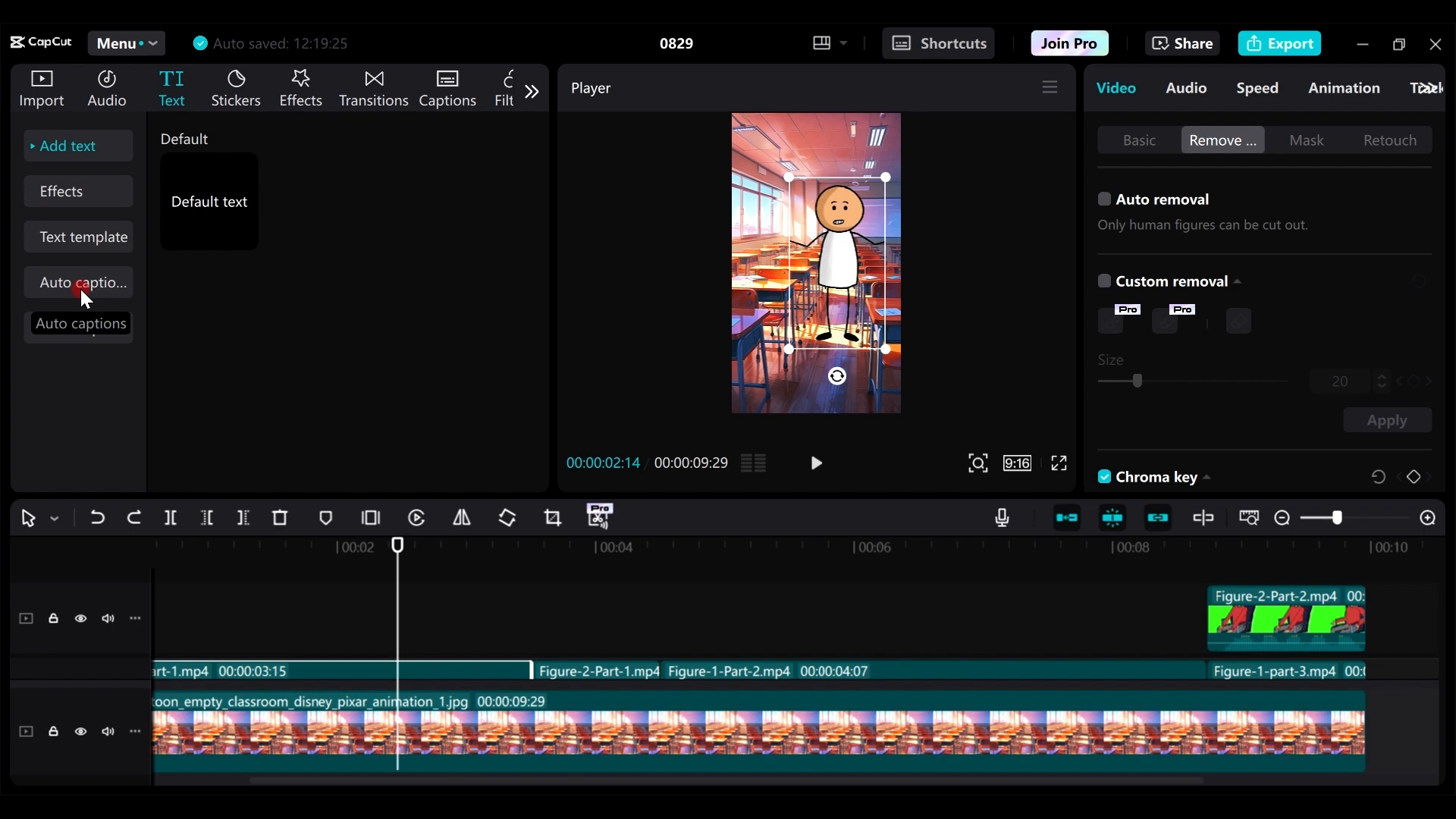The image size is (1456, 819).
Task: Open the Shortcuts button
Action: tap(939, 43)
